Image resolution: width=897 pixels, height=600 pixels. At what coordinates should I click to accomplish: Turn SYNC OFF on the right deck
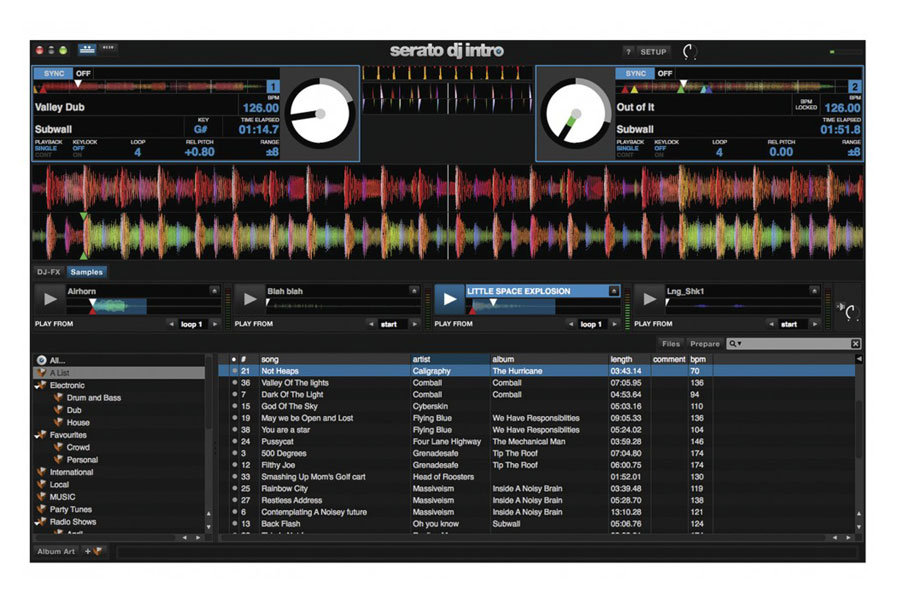click(x=667, y=73)
